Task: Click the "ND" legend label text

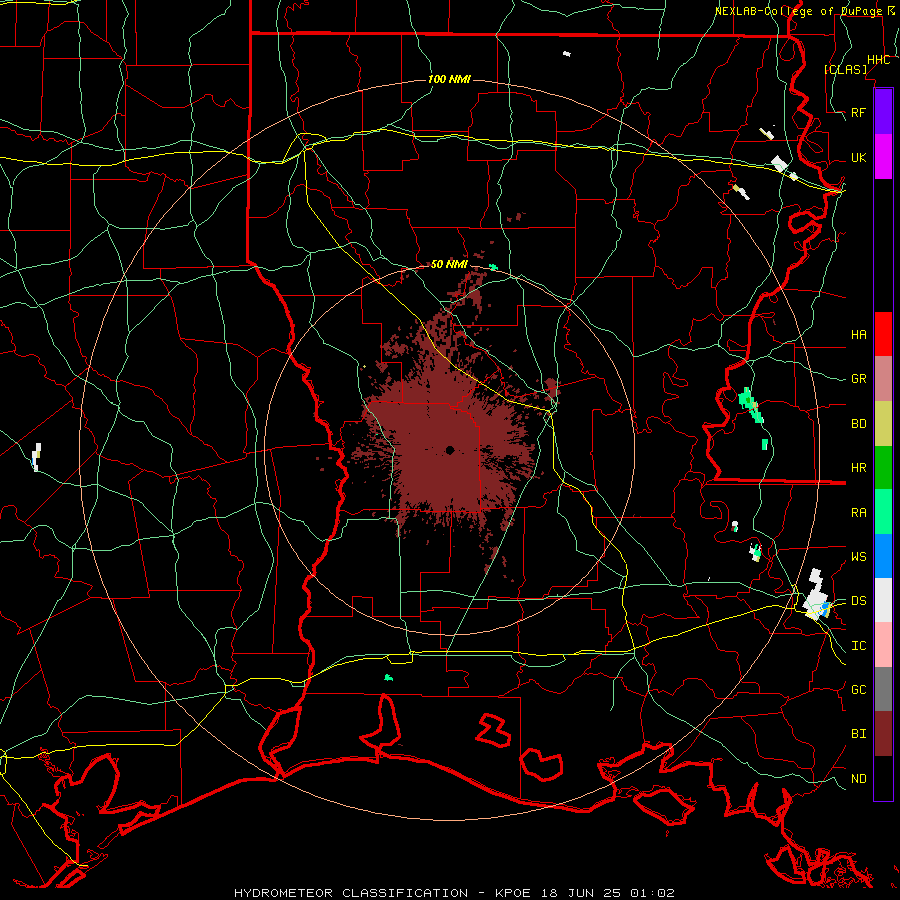Action: tap(858, 779)
